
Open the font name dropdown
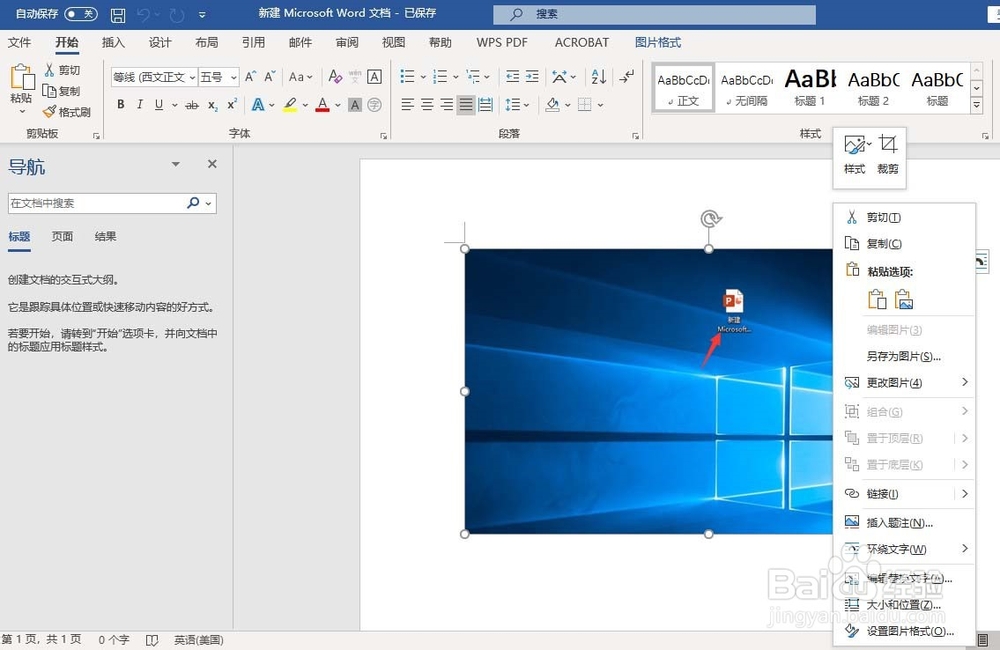(192, 77)
